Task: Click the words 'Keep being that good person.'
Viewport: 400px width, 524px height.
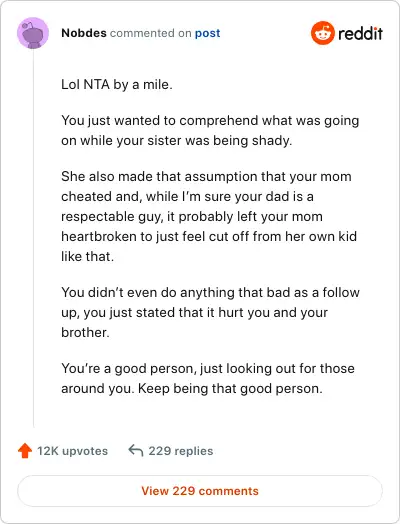Action: (x=230, y=389)
